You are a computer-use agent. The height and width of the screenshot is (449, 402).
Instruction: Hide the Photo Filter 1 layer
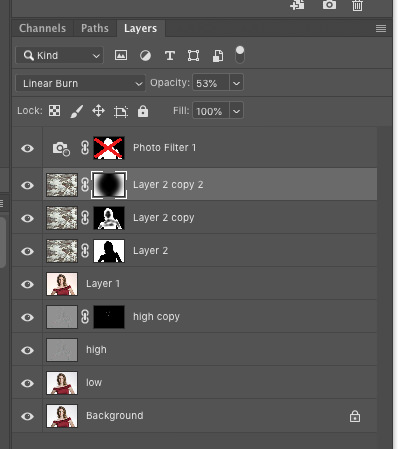point(27,148)
